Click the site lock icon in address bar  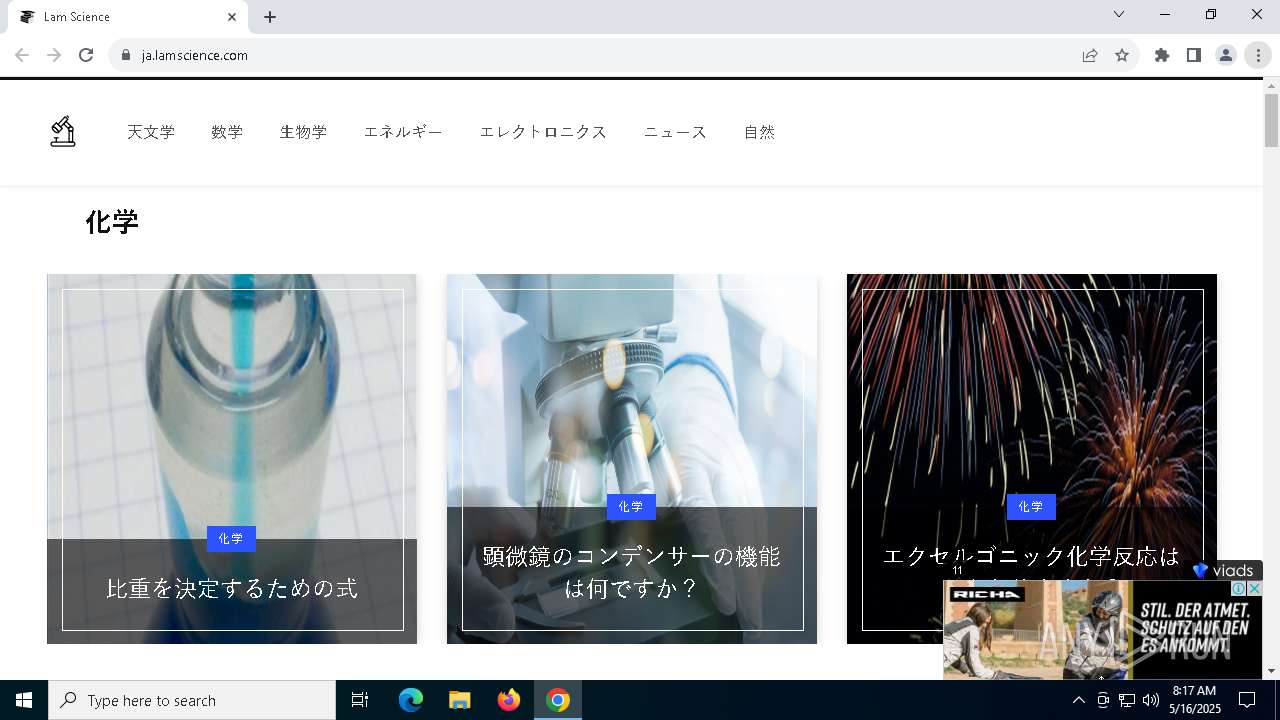(125, 55)
